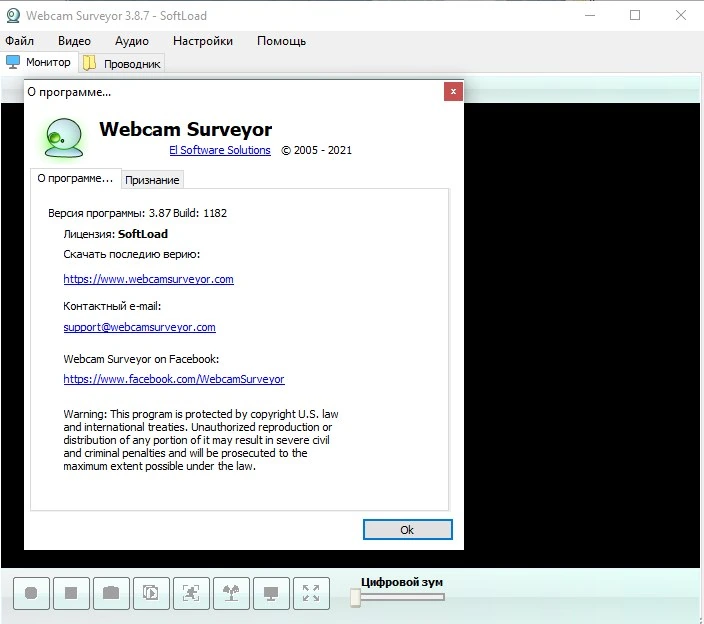Click the Webcam Surveyor on Facebook: label
Image resolution: width=704 pixels, height=624 pixels.
(141, 359)
